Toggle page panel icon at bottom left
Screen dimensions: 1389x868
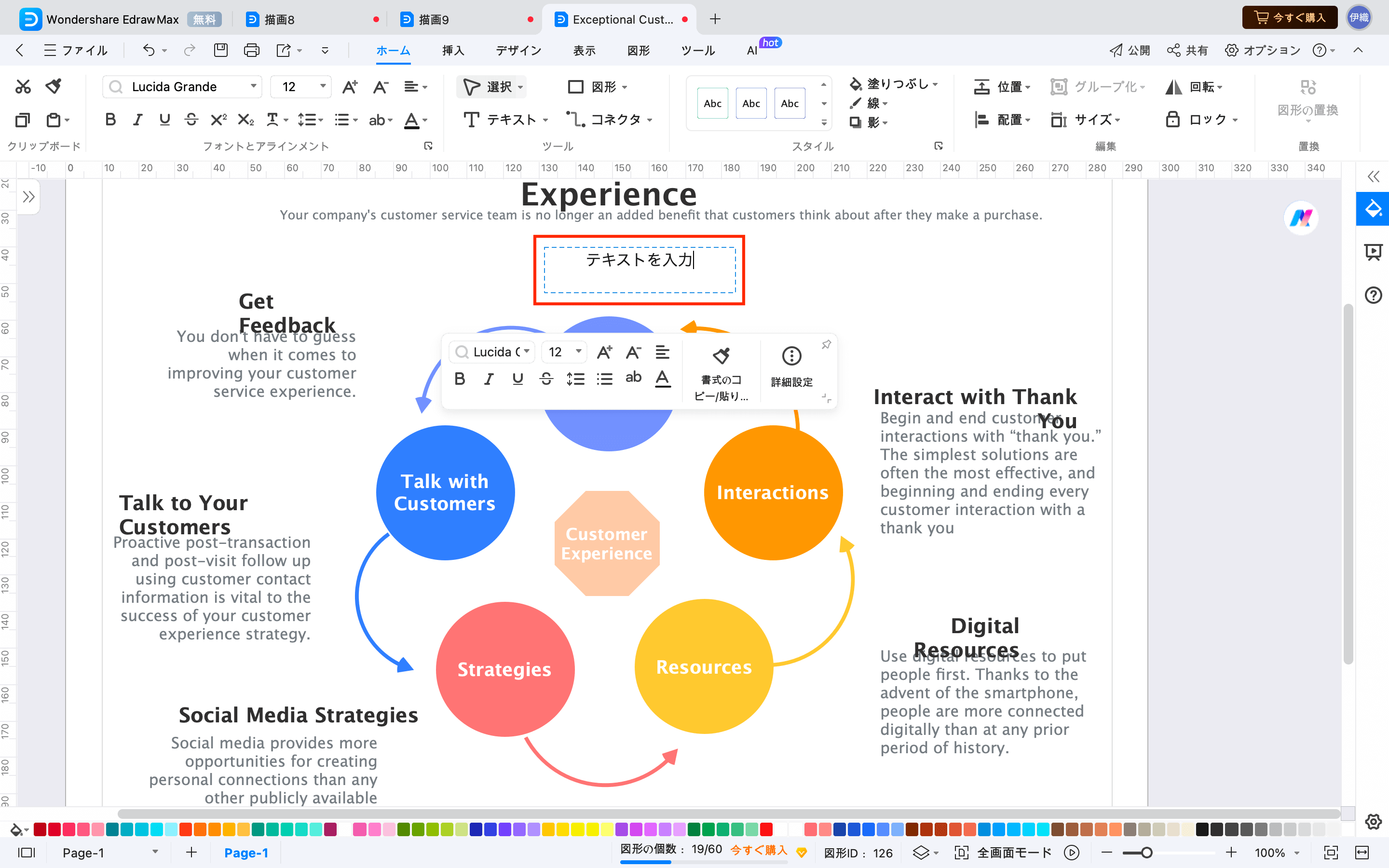click(x=27, y=853)
